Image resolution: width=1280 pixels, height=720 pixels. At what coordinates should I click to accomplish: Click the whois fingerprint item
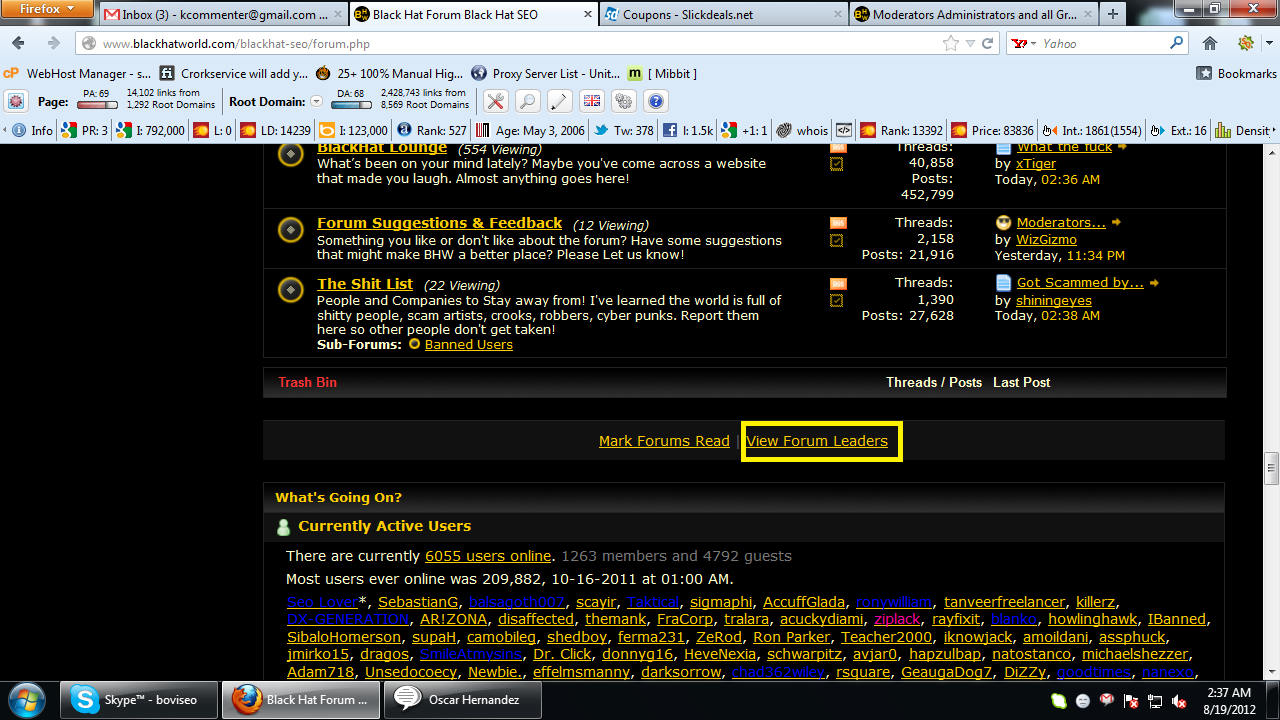point(803,130)
